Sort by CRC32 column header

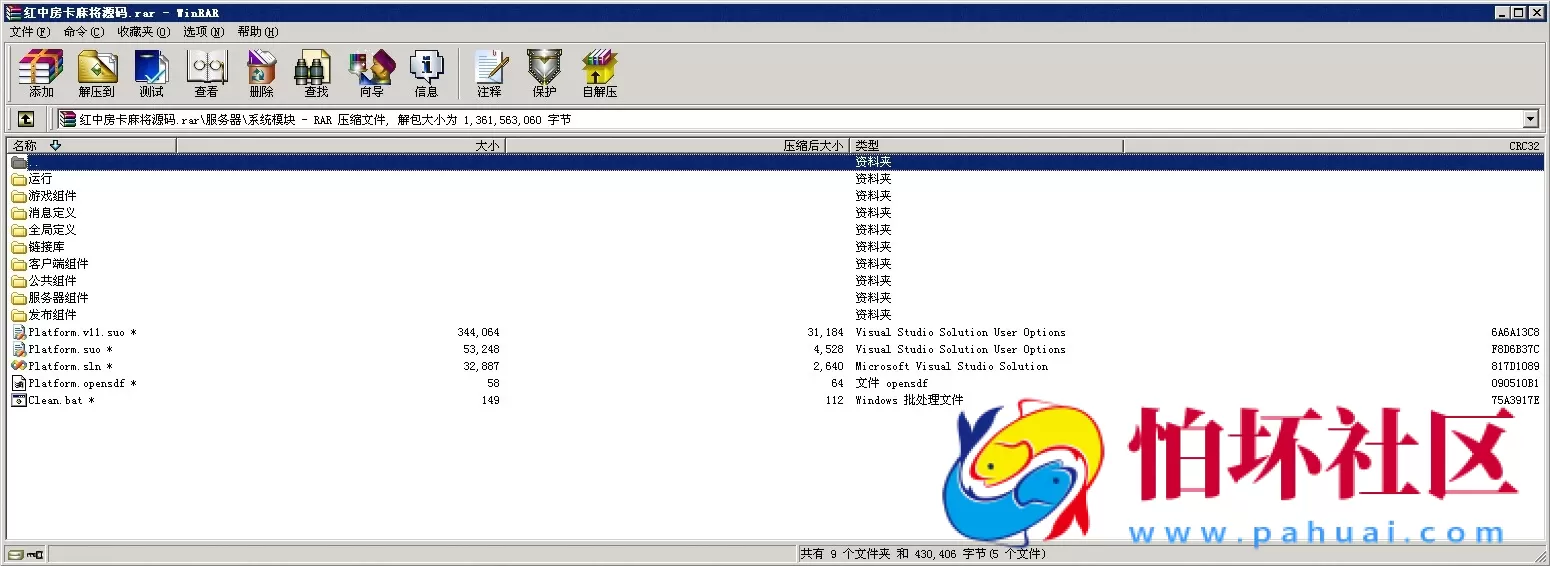[x=1333, y=146]
